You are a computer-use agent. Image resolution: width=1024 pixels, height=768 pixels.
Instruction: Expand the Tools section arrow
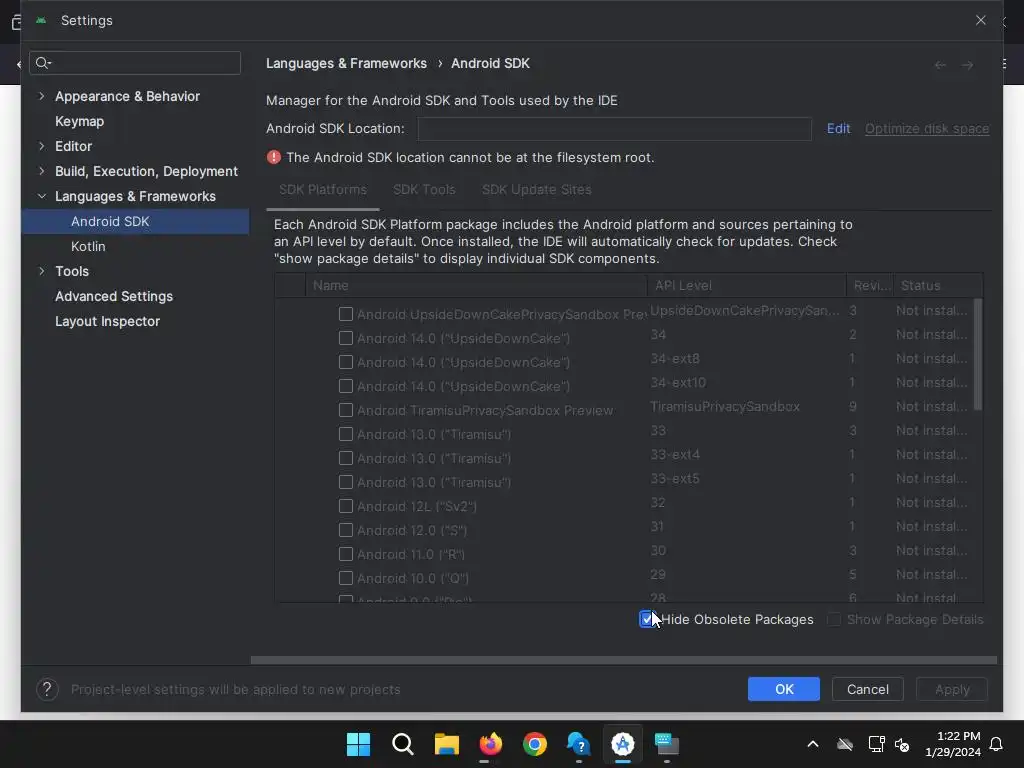click(42, 271)
